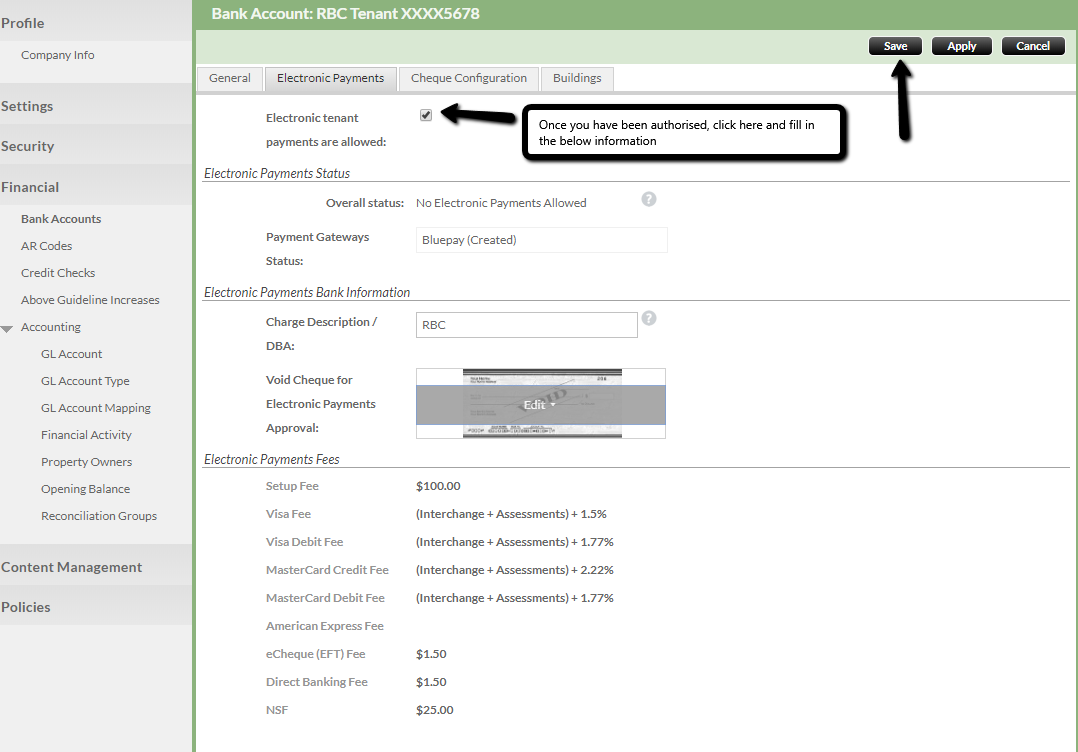Click help icon beside Overall status
Screen dimensions: 1078x752
click(x=648, y=199)
